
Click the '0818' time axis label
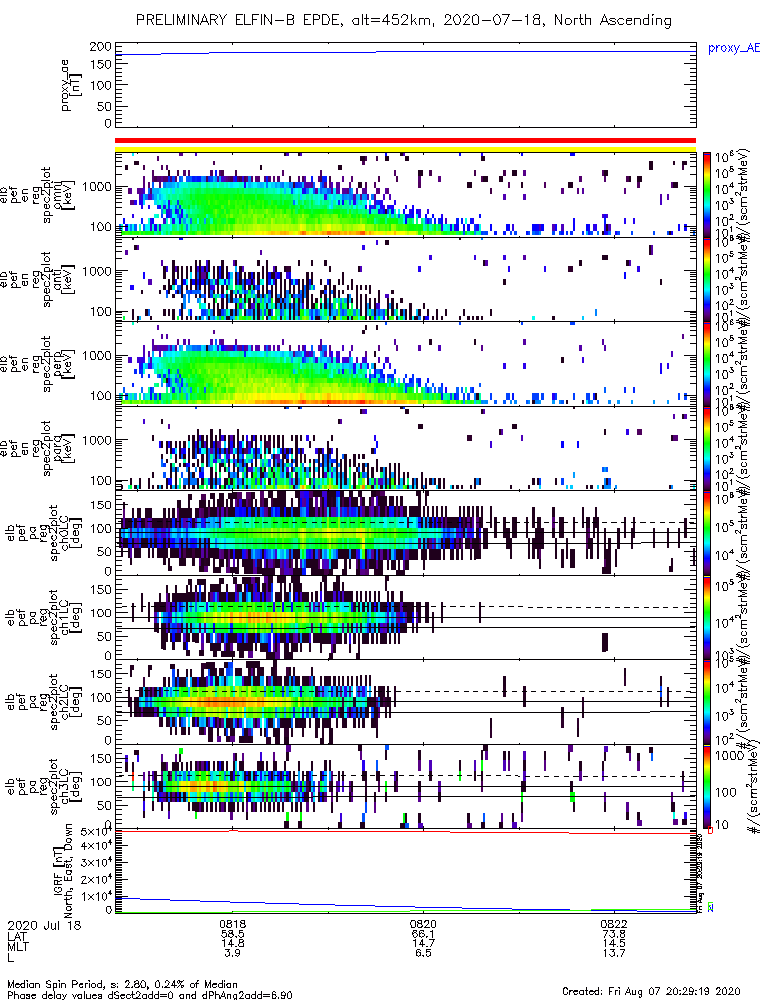click(x=233, y=924)
